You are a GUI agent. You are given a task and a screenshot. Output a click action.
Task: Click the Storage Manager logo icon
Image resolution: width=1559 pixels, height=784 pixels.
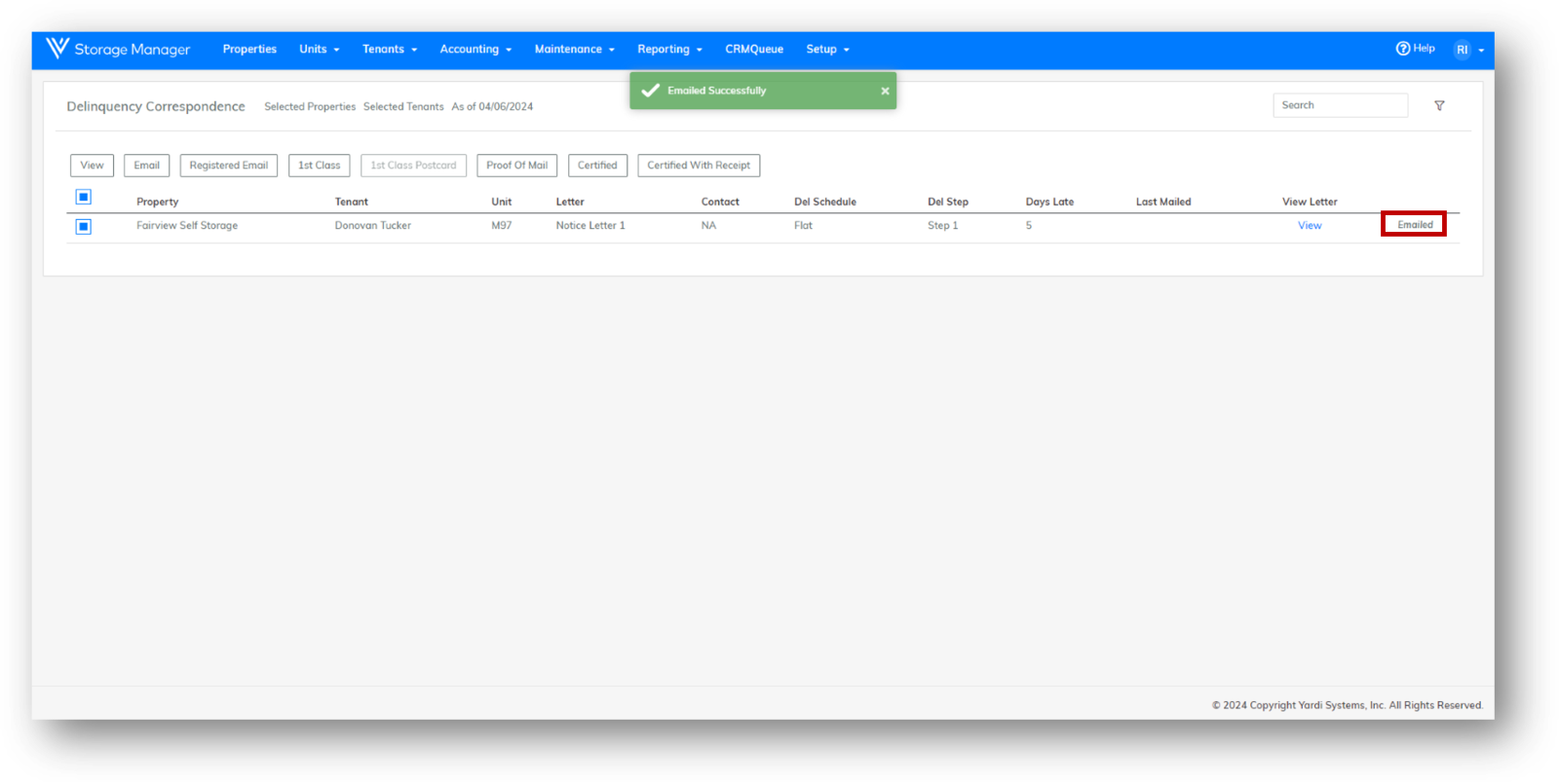point(57,49)
